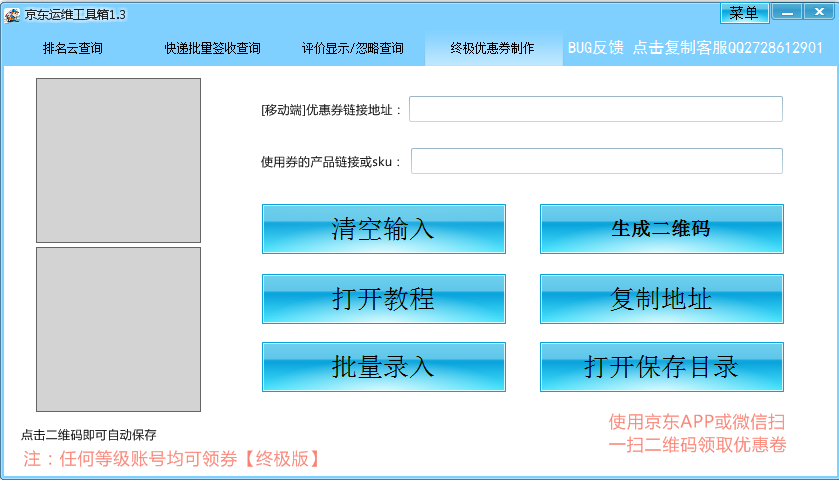Click the 批量录入 button
The image size is (839, 480).
click(x=384, y=367)
